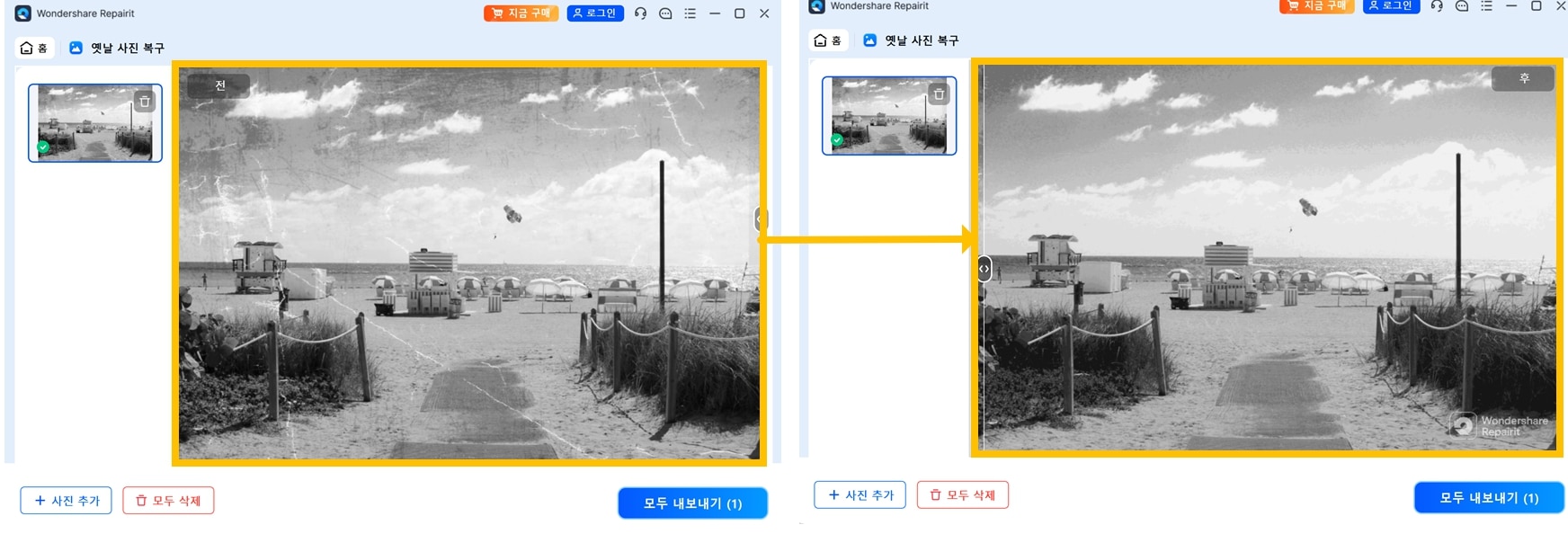Open the chat feedback icon in right window

(1462, 5)
